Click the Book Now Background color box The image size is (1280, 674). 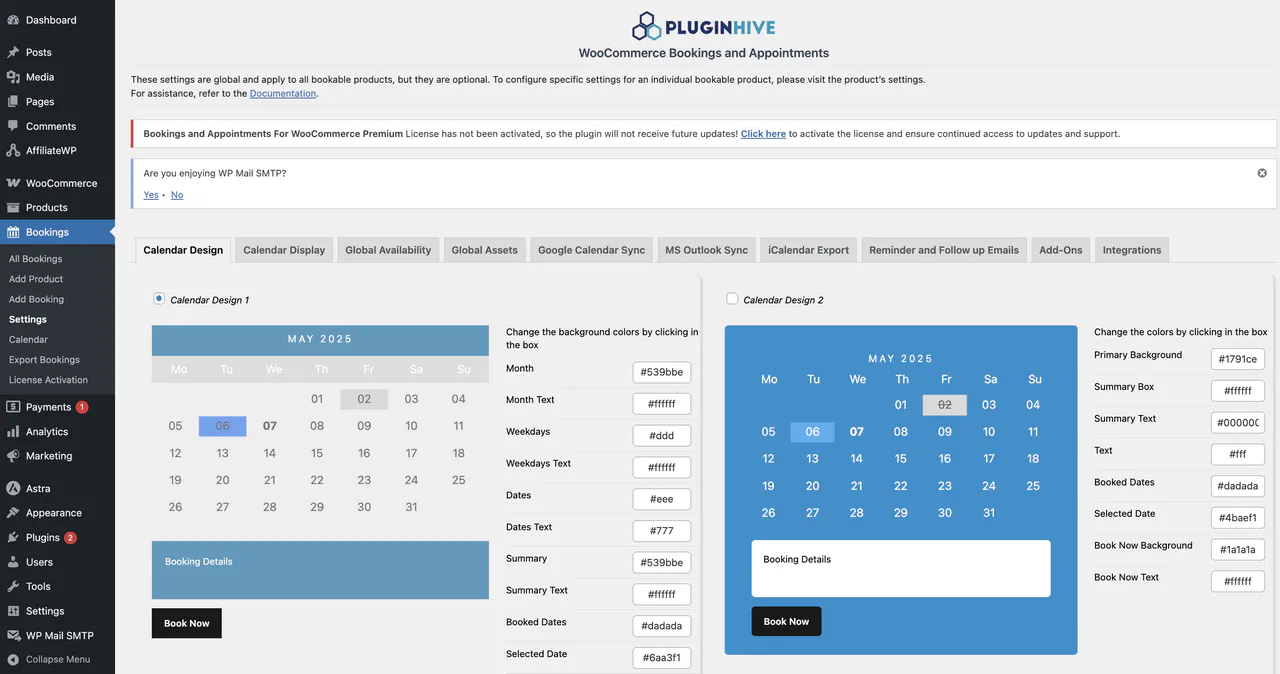1238,550
